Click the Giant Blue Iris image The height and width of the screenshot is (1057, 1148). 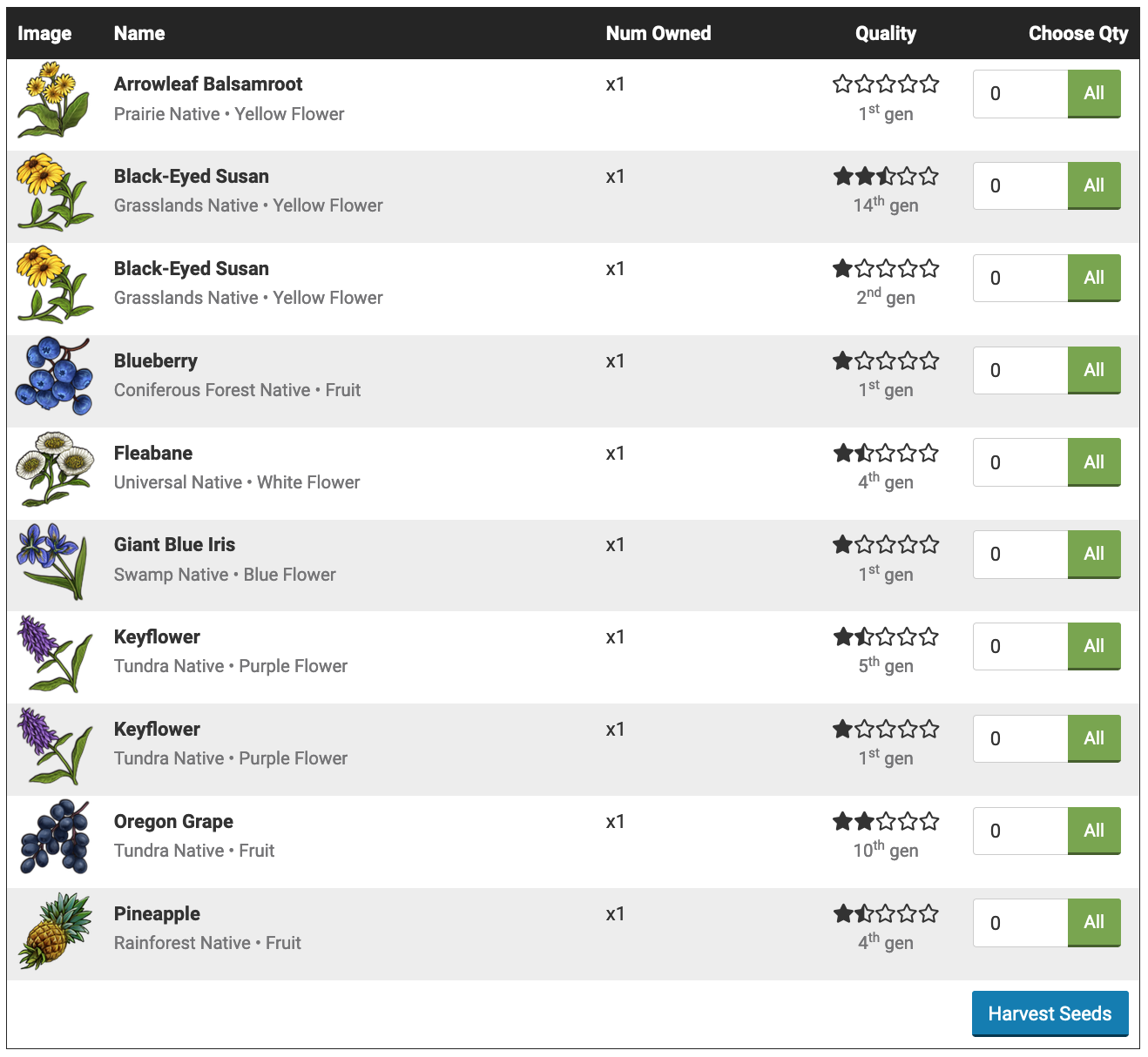click(54, 562)
